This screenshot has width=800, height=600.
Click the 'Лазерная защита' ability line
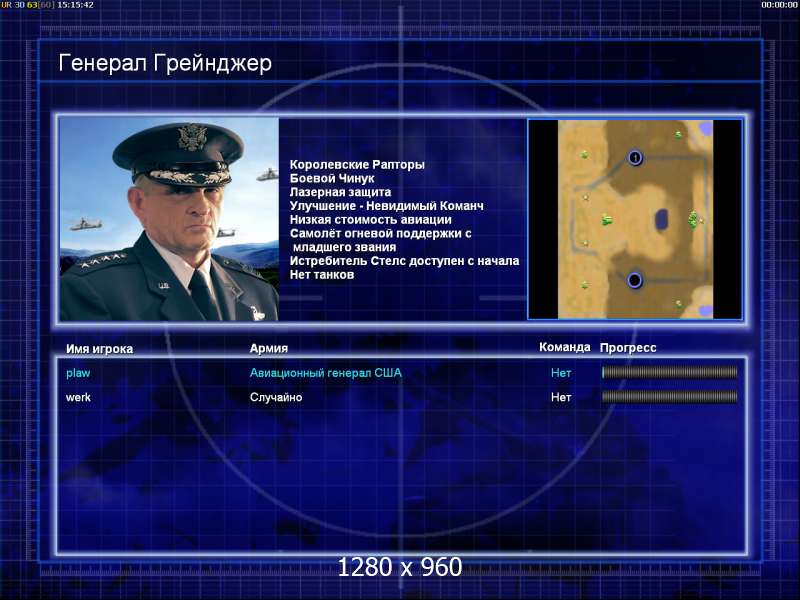(340, 192)
